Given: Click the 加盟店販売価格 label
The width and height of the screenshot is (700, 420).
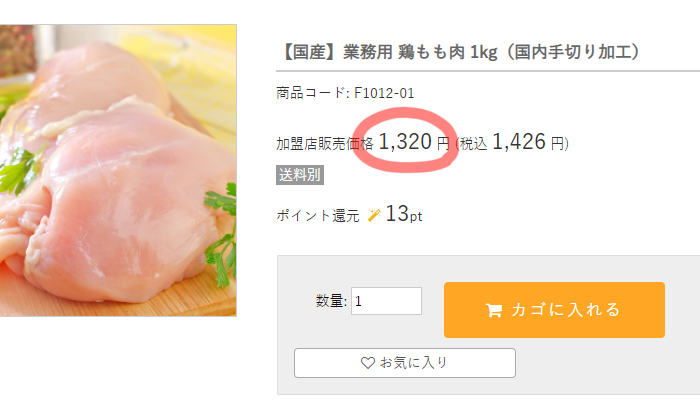Looking at the screenshot, I should 325,144.
